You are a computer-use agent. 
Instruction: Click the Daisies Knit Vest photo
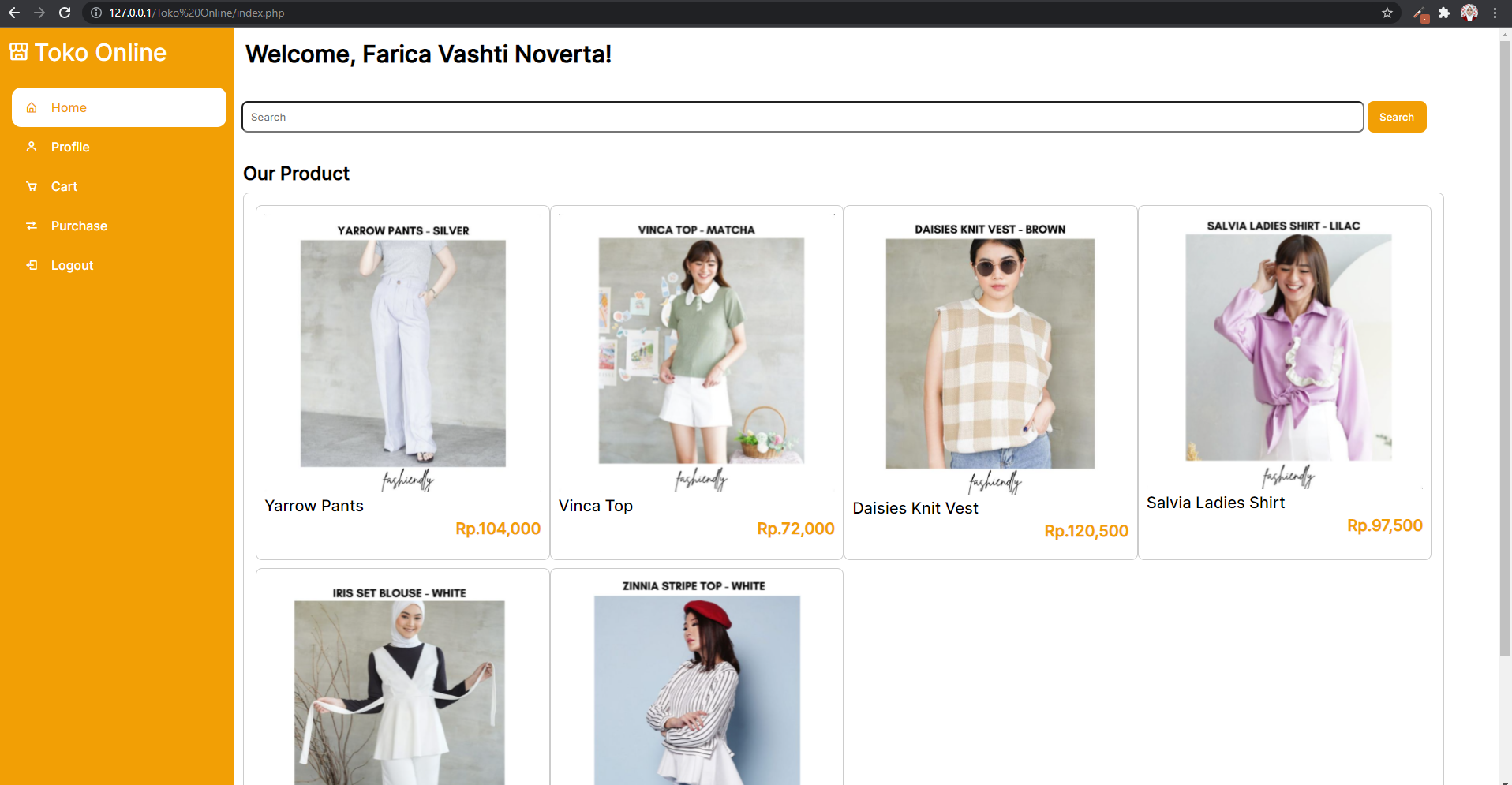coord(990,353)
